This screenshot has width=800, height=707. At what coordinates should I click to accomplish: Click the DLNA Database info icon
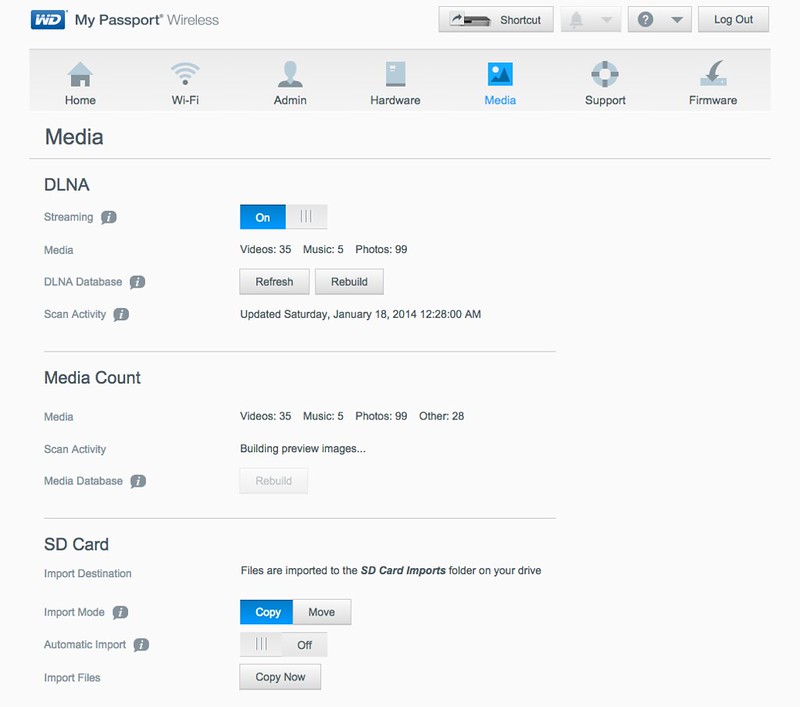point(138,282)
